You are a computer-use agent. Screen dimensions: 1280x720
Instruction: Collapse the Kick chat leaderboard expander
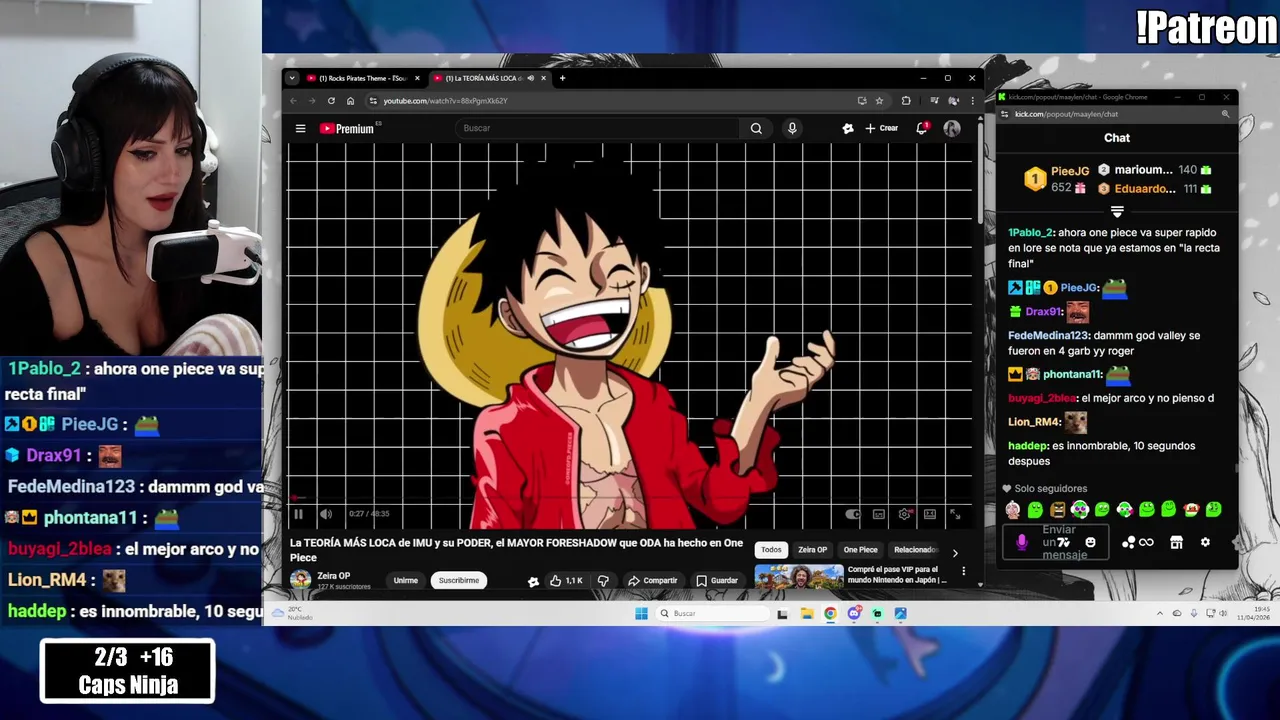1117,212
